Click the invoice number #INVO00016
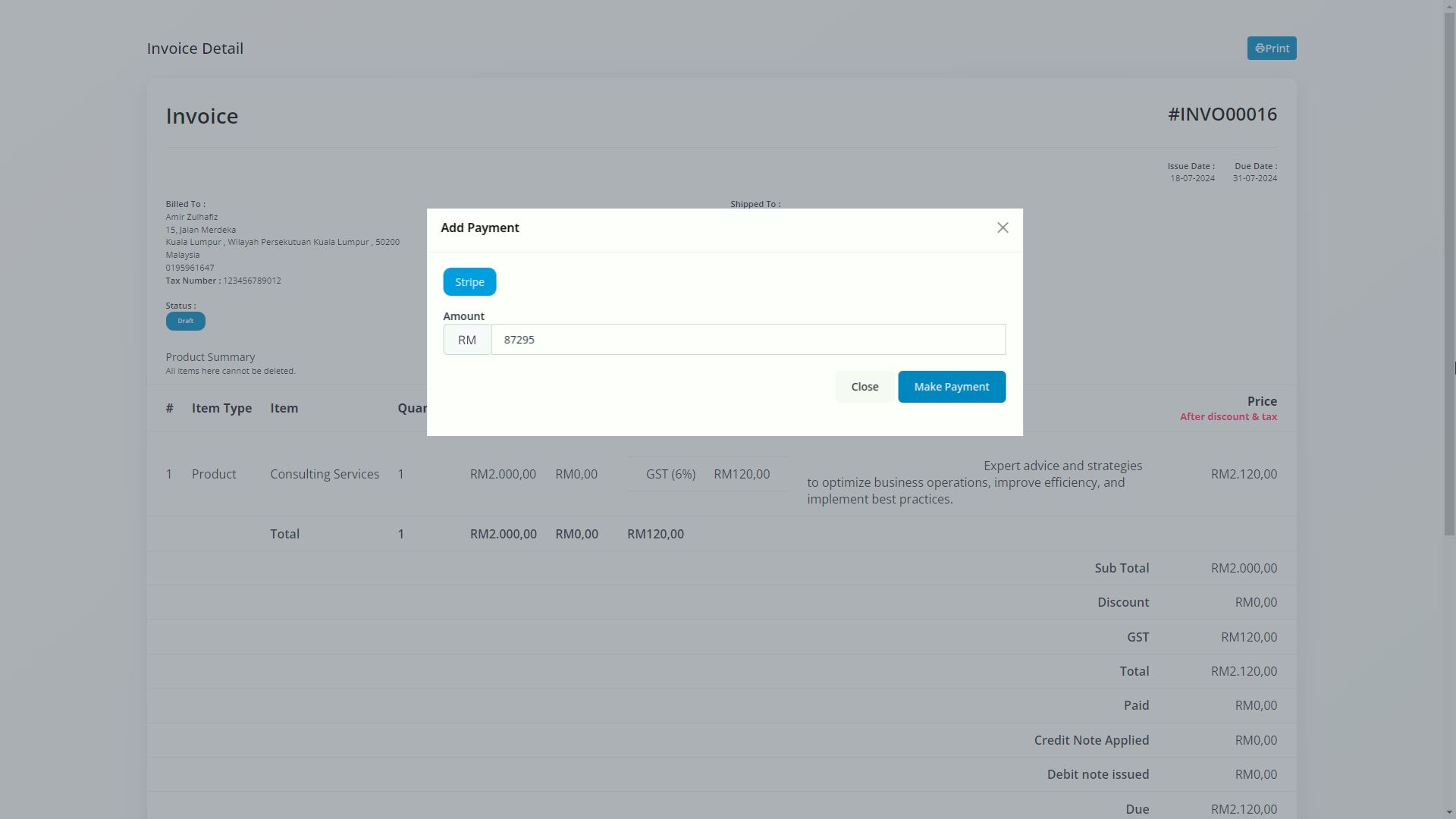This screenshot has height=819, width=1456. click(x=1222, y=115)
